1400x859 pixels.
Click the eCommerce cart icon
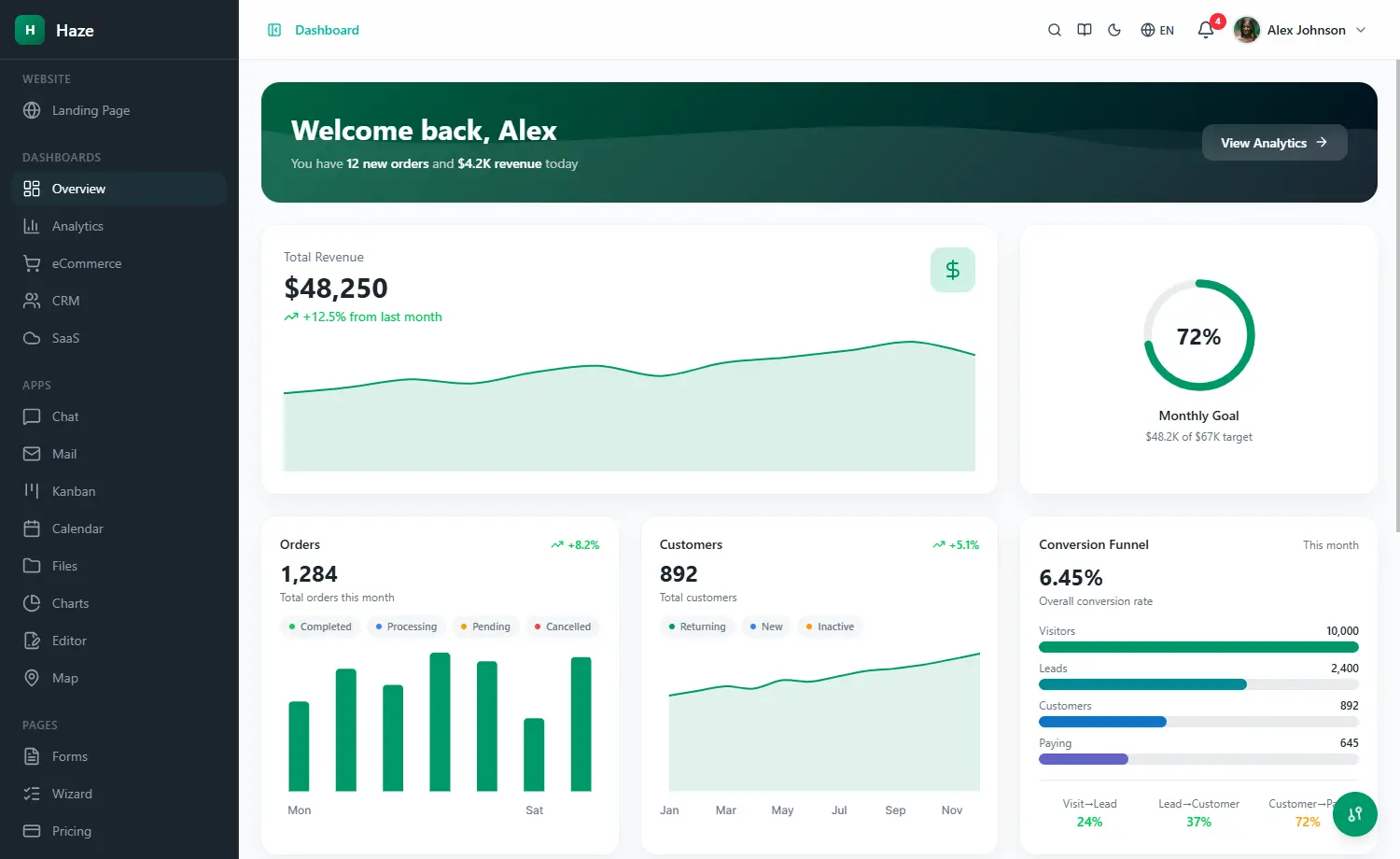[32, 263]
